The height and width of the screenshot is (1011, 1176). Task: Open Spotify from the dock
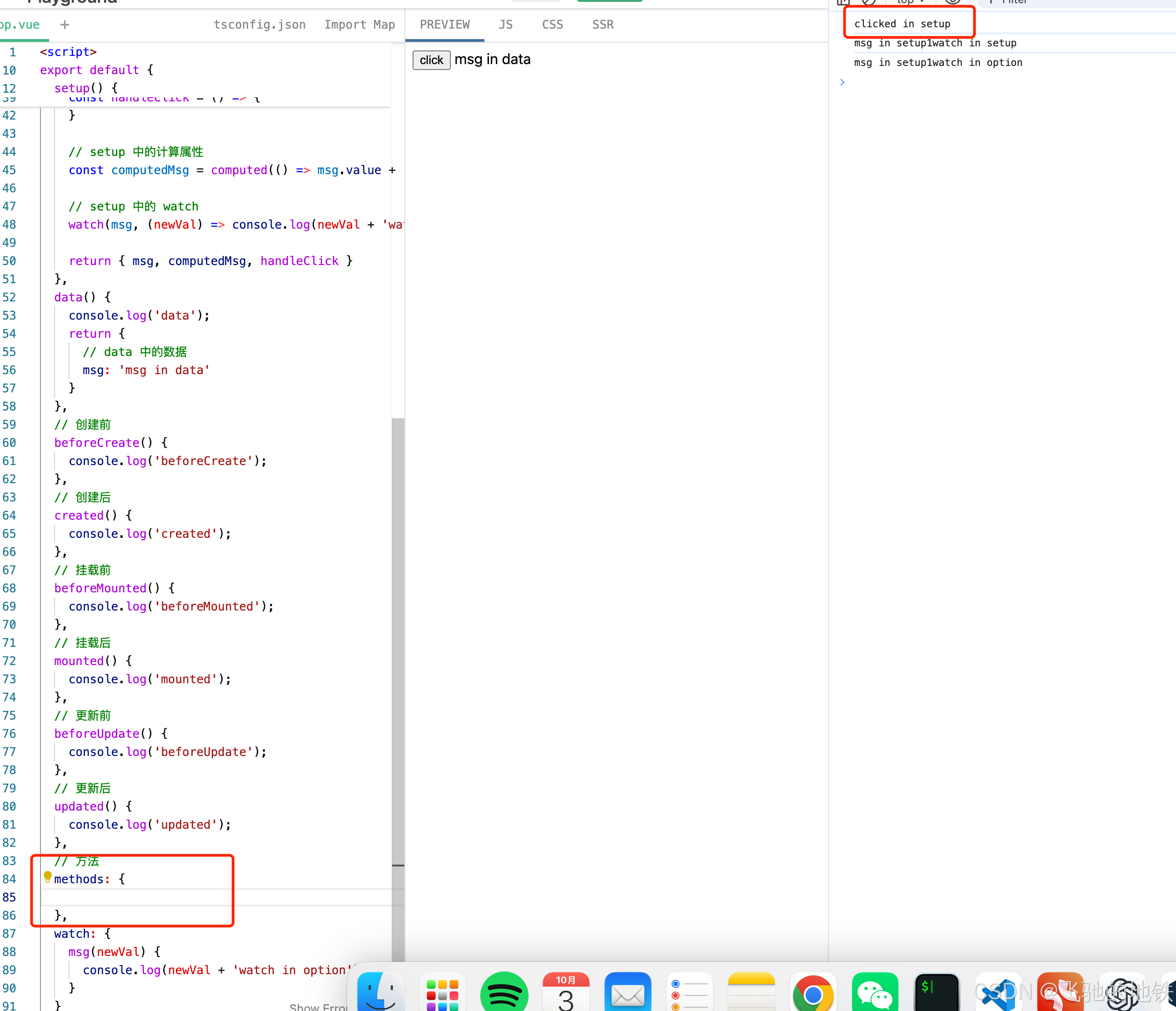pyautogui.click(x=504, y=993)
